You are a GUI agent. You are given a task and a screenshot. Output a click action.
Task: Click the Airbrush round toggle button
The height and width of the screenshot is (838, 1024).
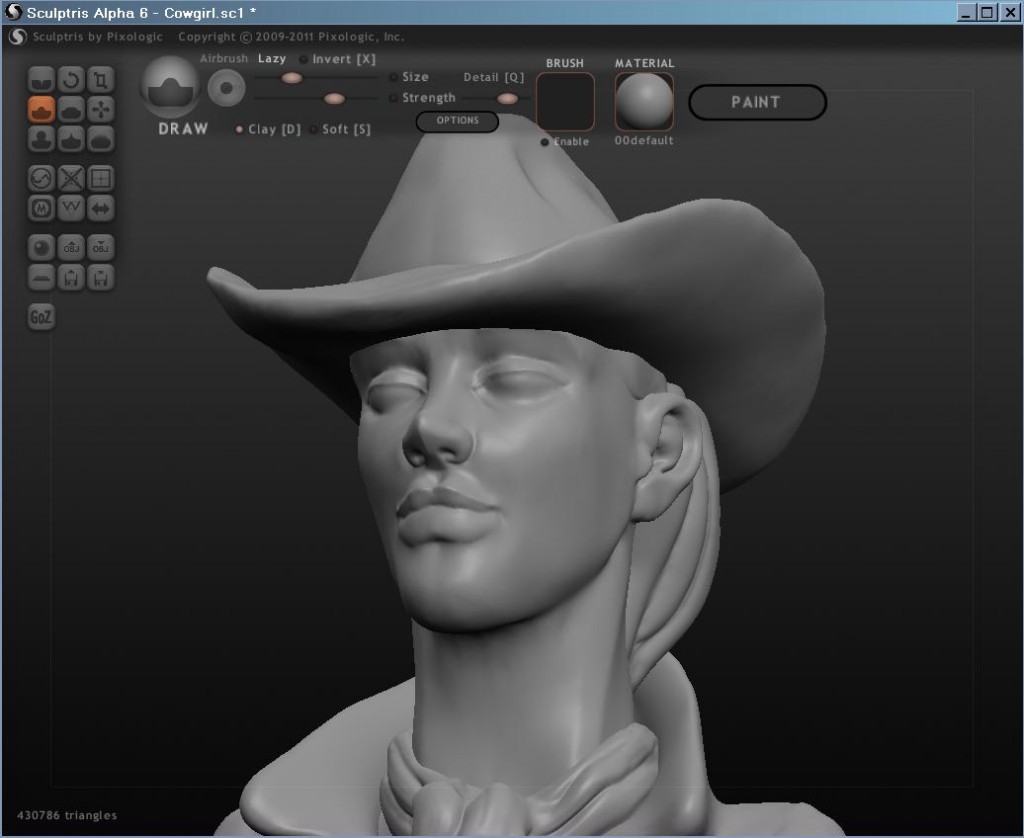[226, 88]
